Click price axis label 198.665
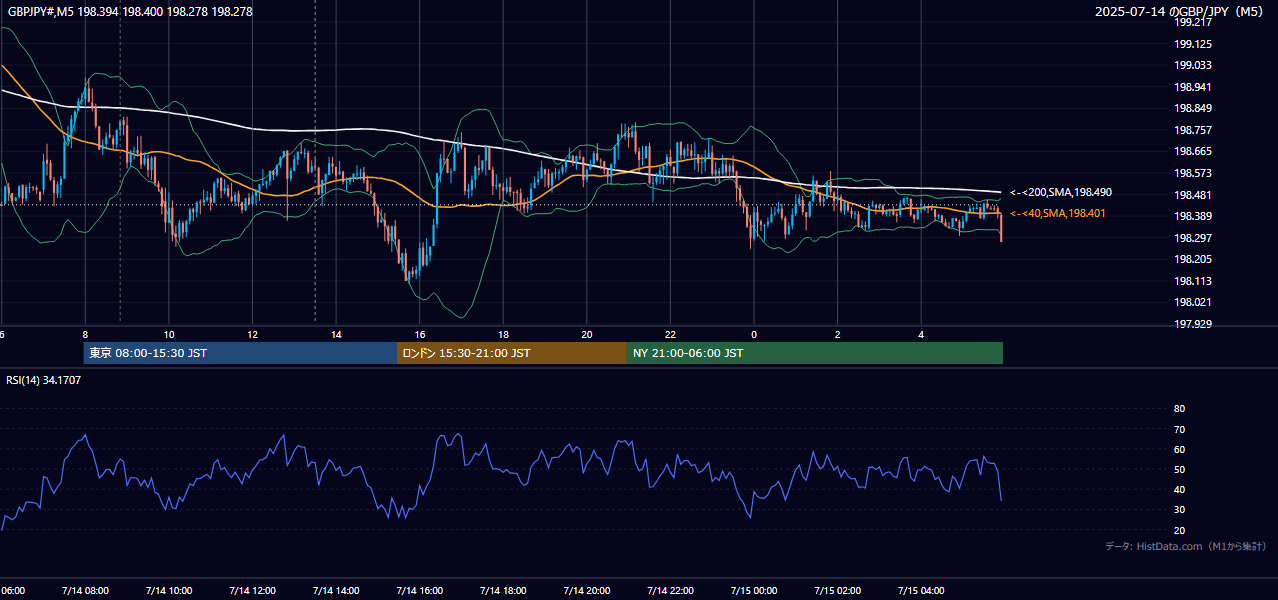1278x600 pixels. tap(1193, 152)
